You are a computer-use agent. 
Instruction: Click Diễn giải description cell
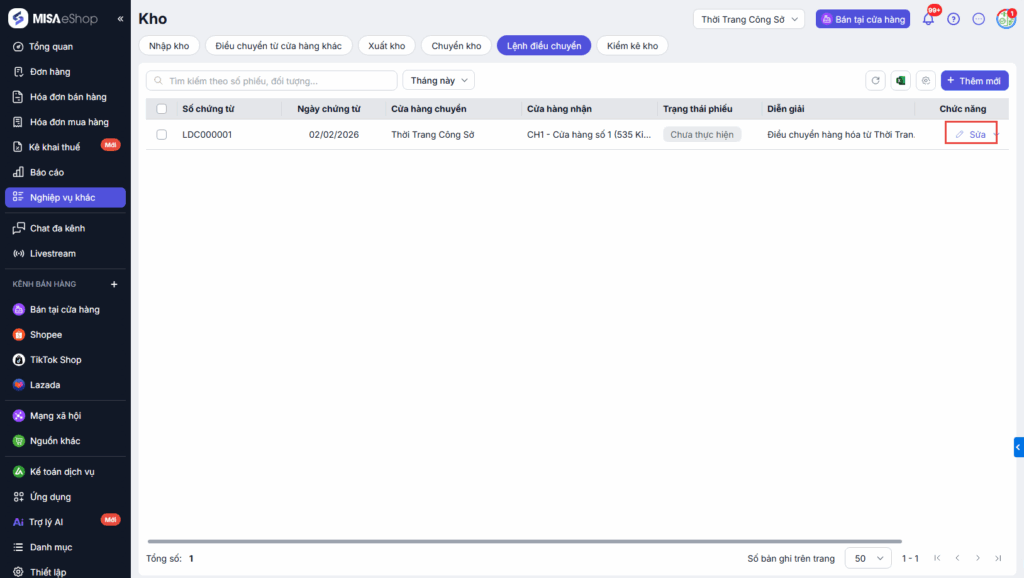click(841, 135)
